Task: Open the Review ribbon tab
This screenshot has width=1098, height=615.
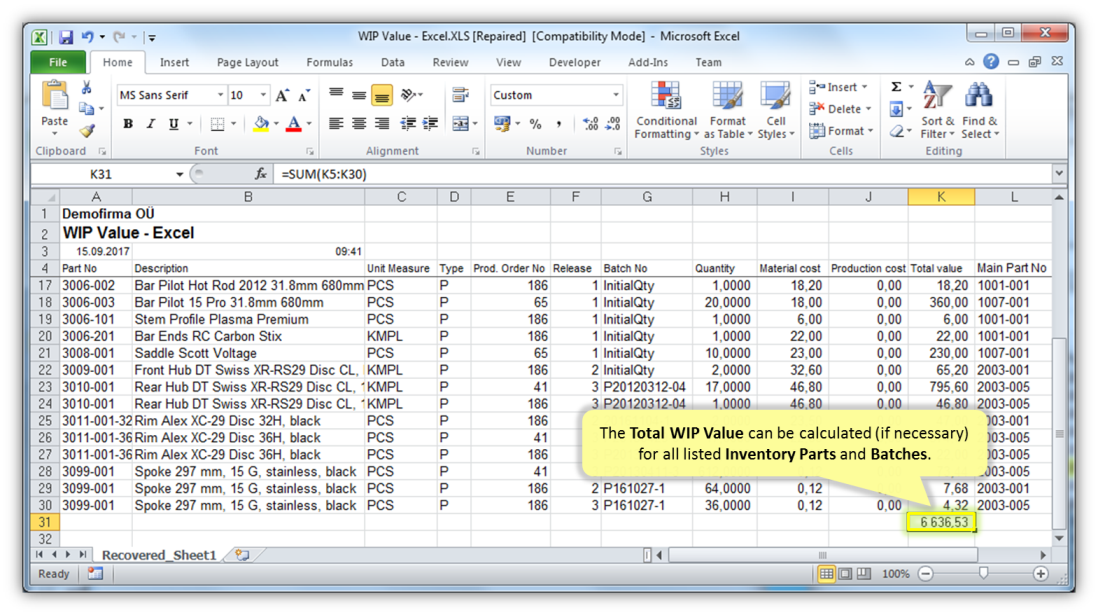Action: [x=450, y=62]
